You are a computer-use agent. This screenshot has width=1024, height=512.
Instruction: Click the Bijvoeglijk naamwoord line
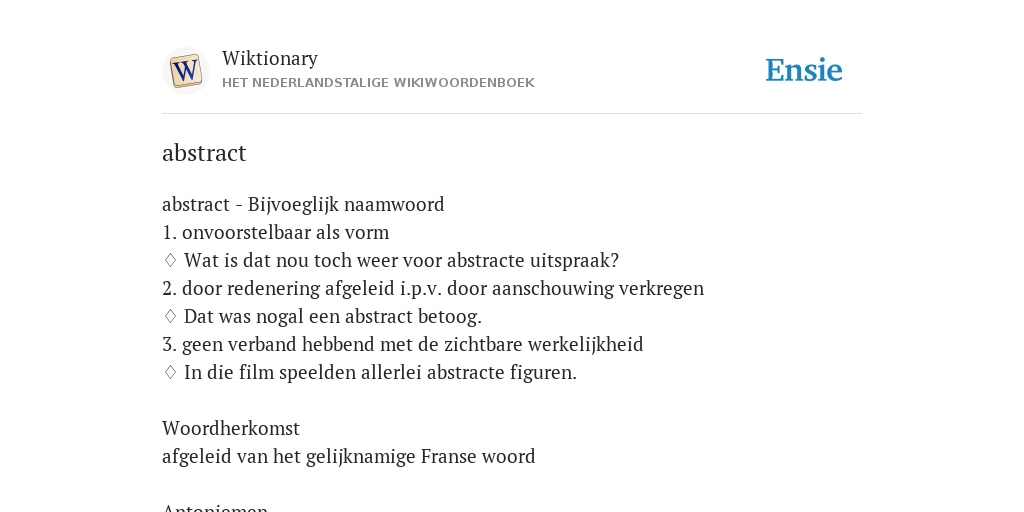point(303,204)
